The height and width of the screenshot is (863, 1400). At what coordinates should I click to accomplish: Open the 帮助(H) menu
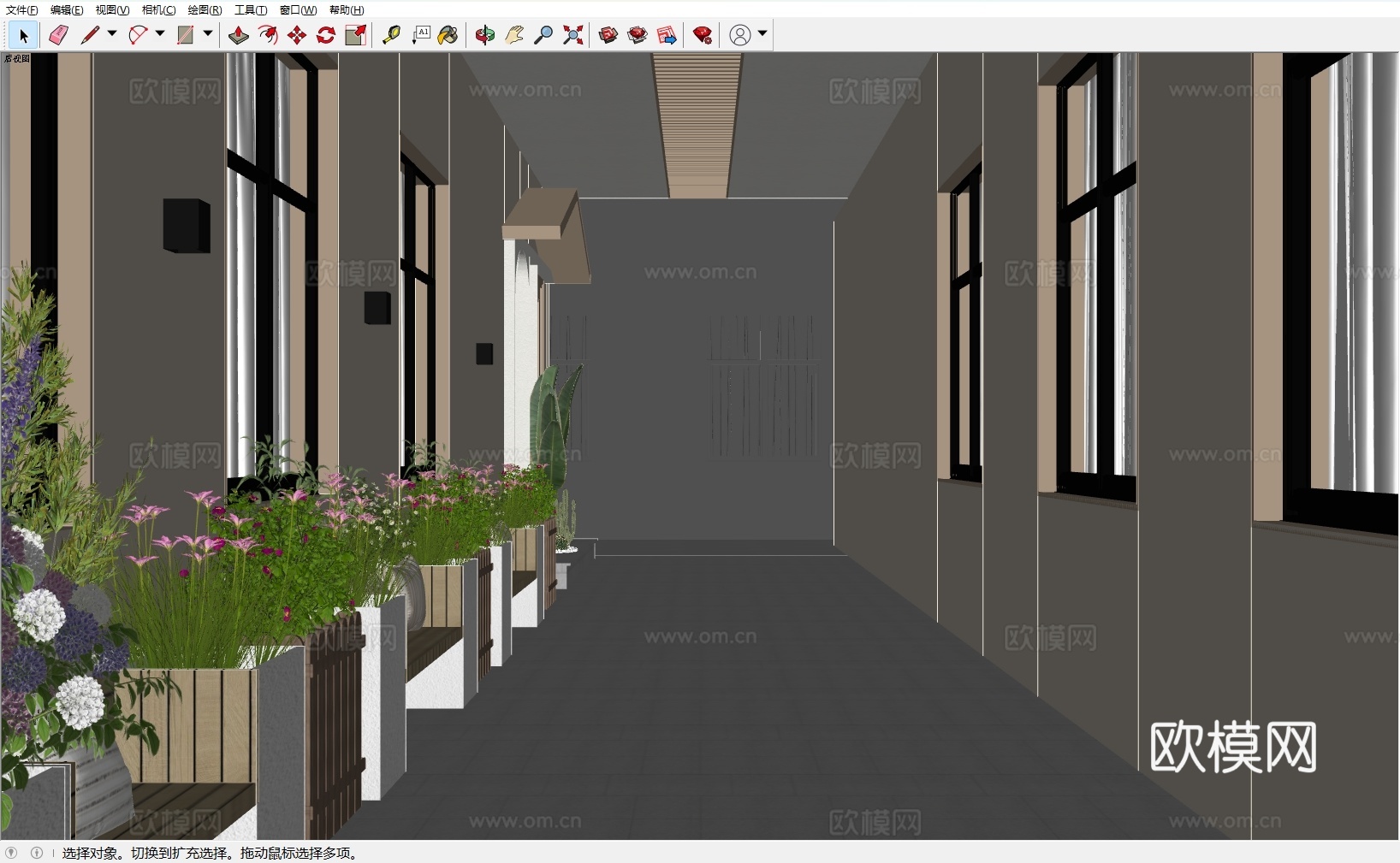coord(347,10)
